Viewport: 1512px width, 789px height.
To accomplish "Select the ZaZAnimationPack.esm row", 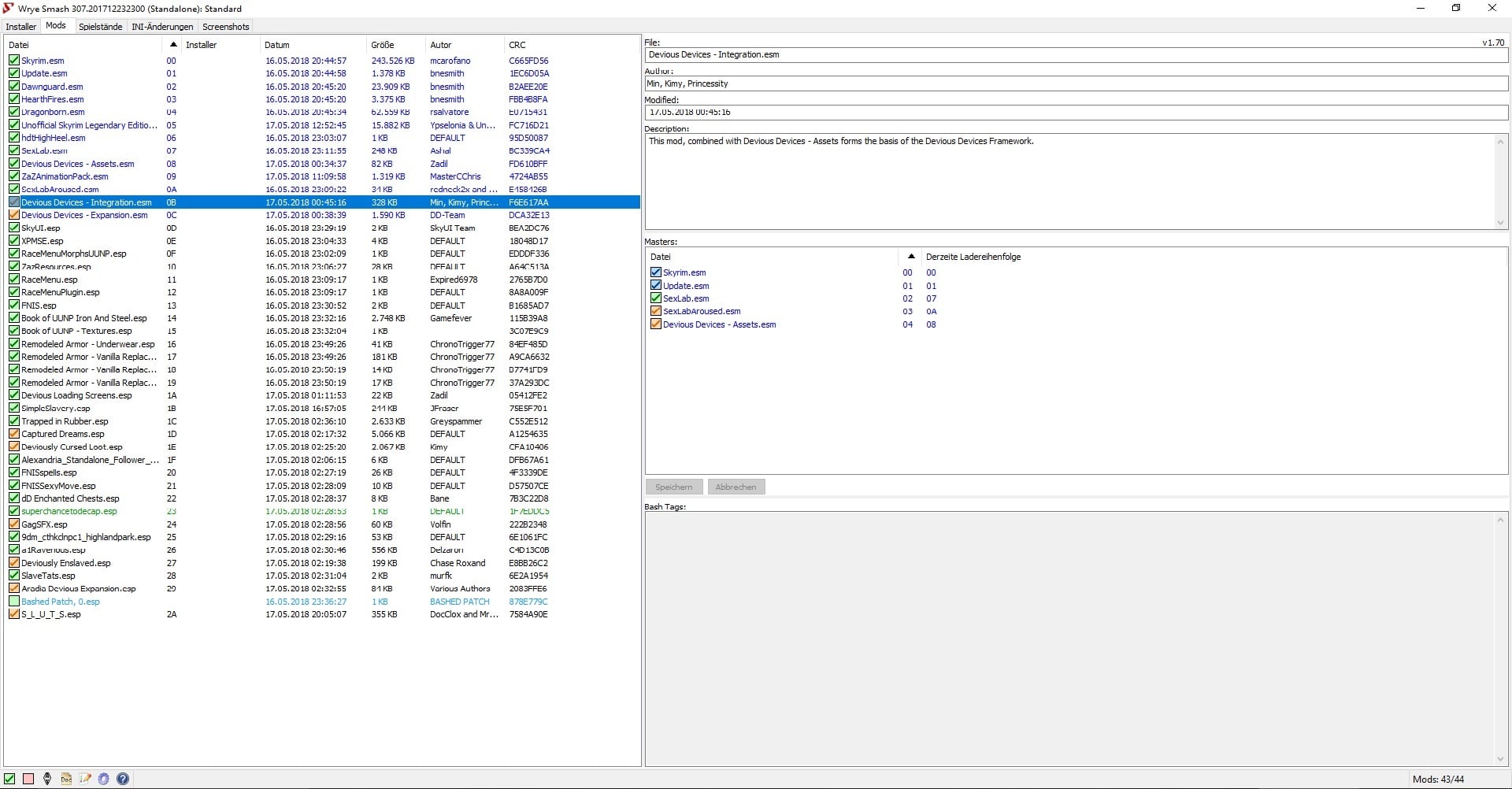I will (x=322, y=176).
